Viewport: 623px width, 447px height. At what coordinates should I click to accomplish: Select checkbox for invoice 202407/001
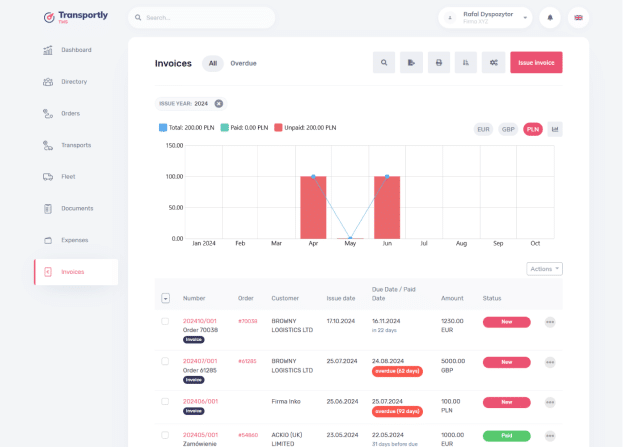click(165, 361)
